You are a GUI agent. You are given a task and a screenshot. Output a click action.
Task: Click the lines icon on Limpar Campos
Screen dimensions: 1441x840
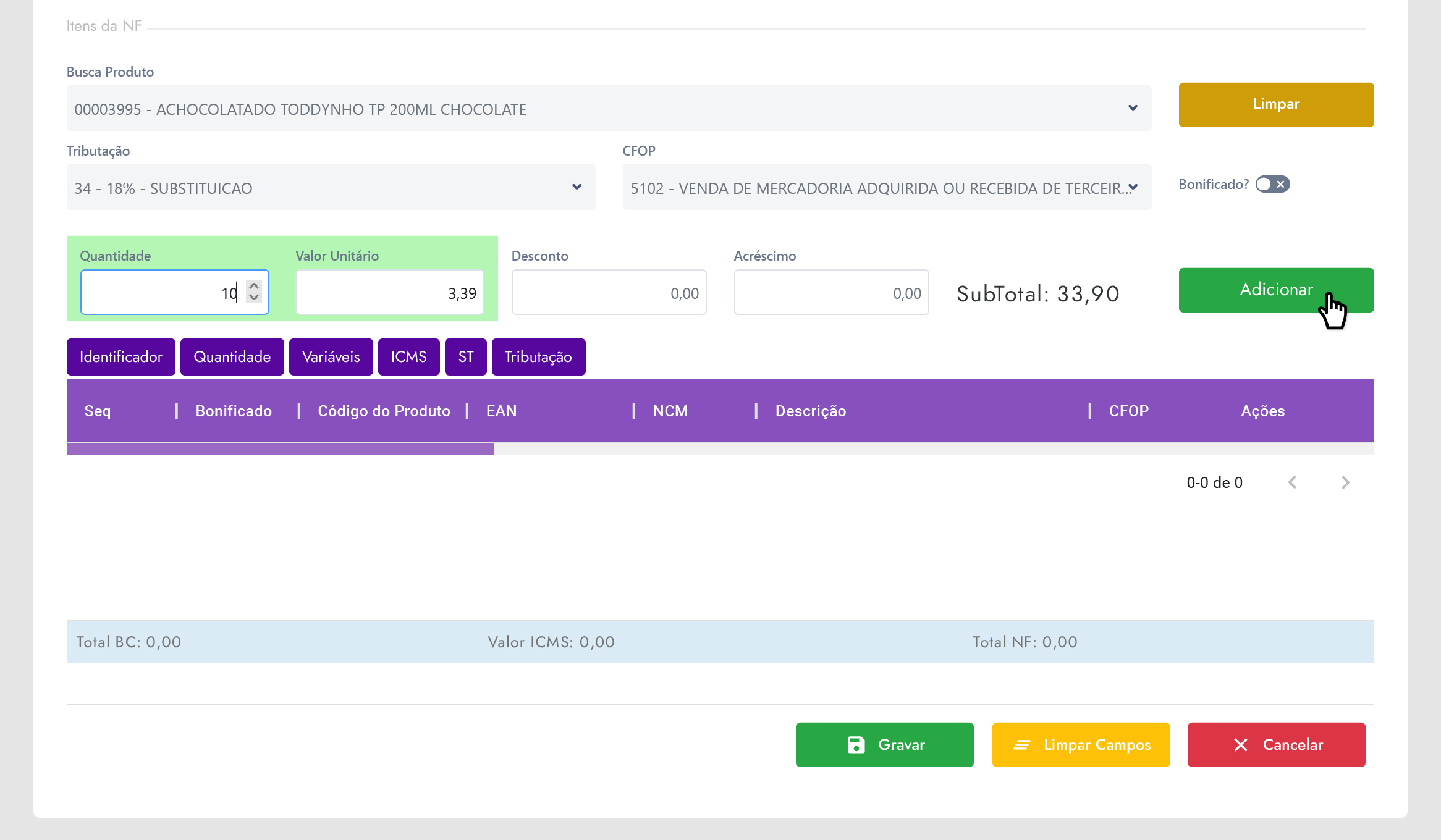tap(1021, 745)
